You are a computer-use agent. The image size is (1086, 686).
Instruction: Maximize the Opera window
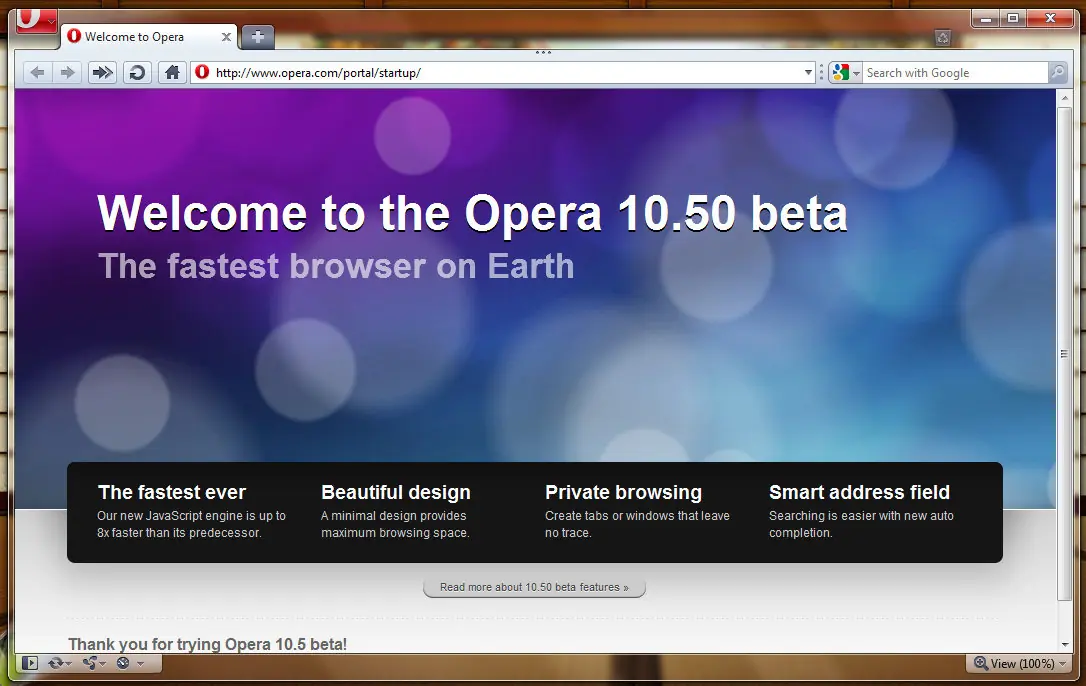tap(1013, 18)
